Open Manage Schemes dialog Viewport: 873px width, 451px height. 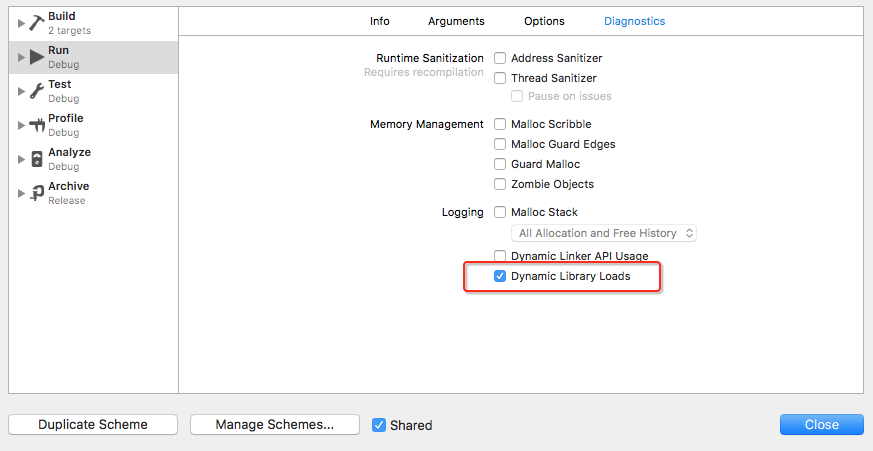point(274,424)
